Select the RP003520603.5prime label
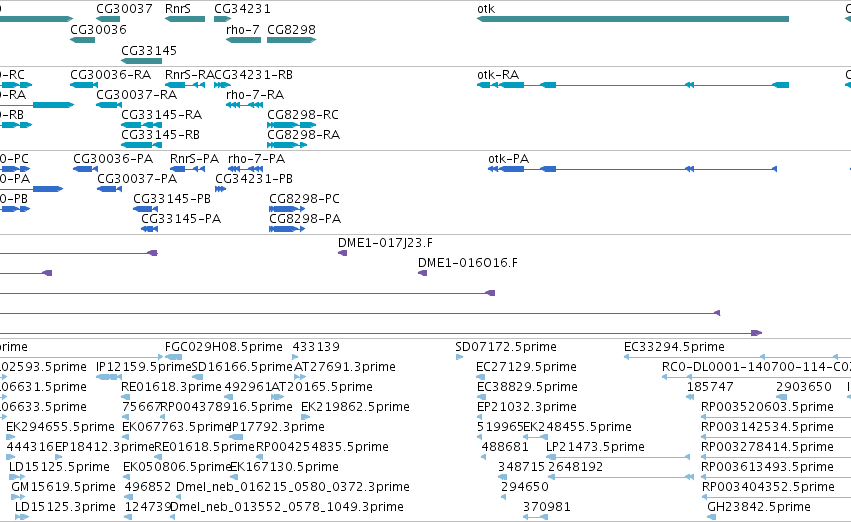851x522 pixels. coord(767,407)
